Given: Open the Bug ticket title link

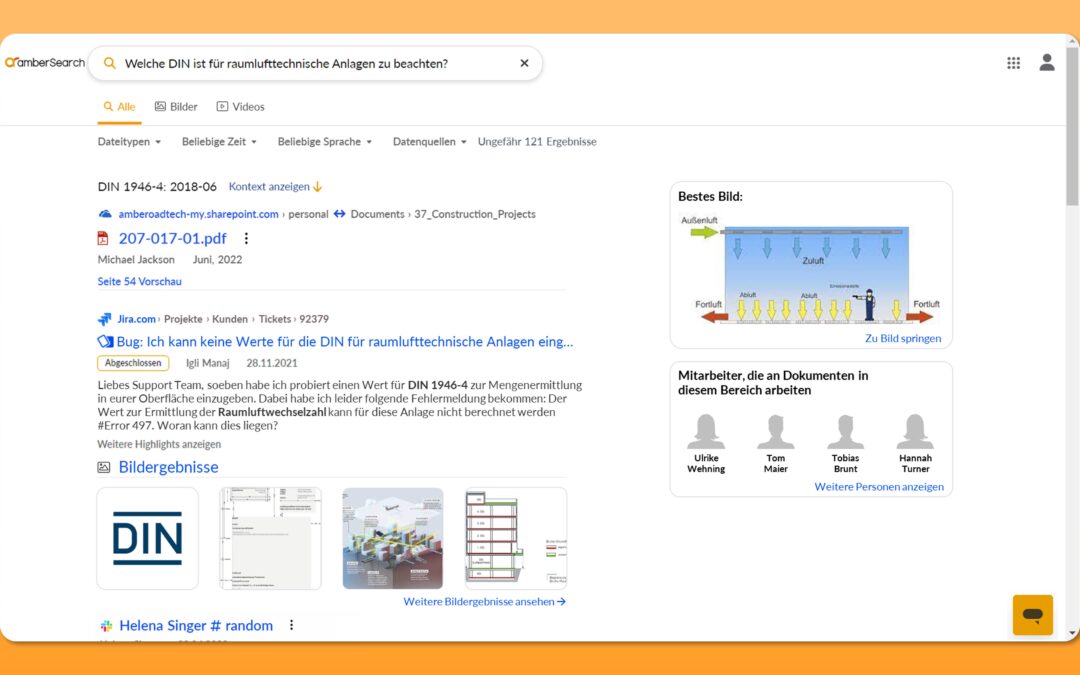Looking at the screenshot, I should [344, 342].
